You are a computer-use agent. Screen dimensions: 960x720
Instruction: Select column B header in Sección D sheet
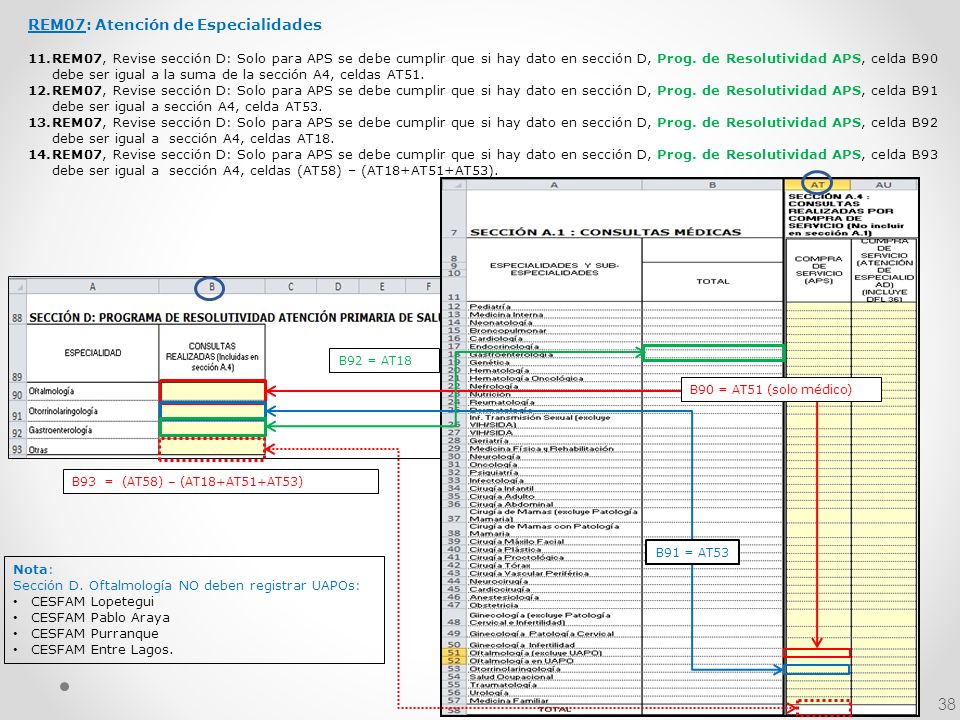(212, 287)
